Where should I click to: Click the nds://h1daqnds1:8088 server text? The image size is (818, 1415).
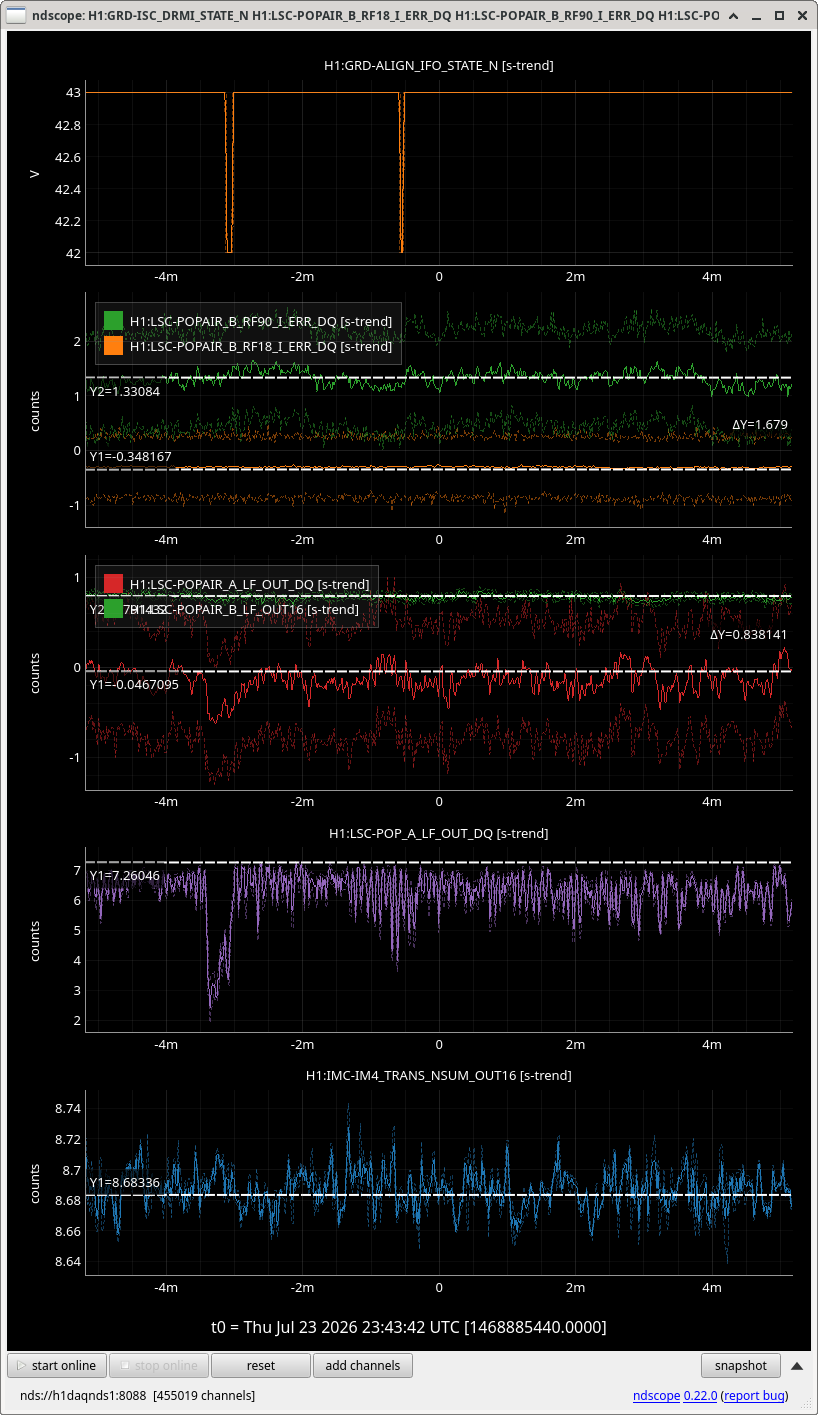coord(83,1395)
